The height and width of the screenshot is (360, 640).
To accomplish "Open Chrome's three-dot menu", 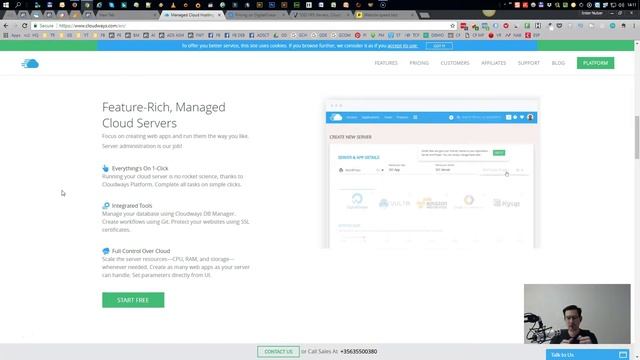I will tap(635, 26).
